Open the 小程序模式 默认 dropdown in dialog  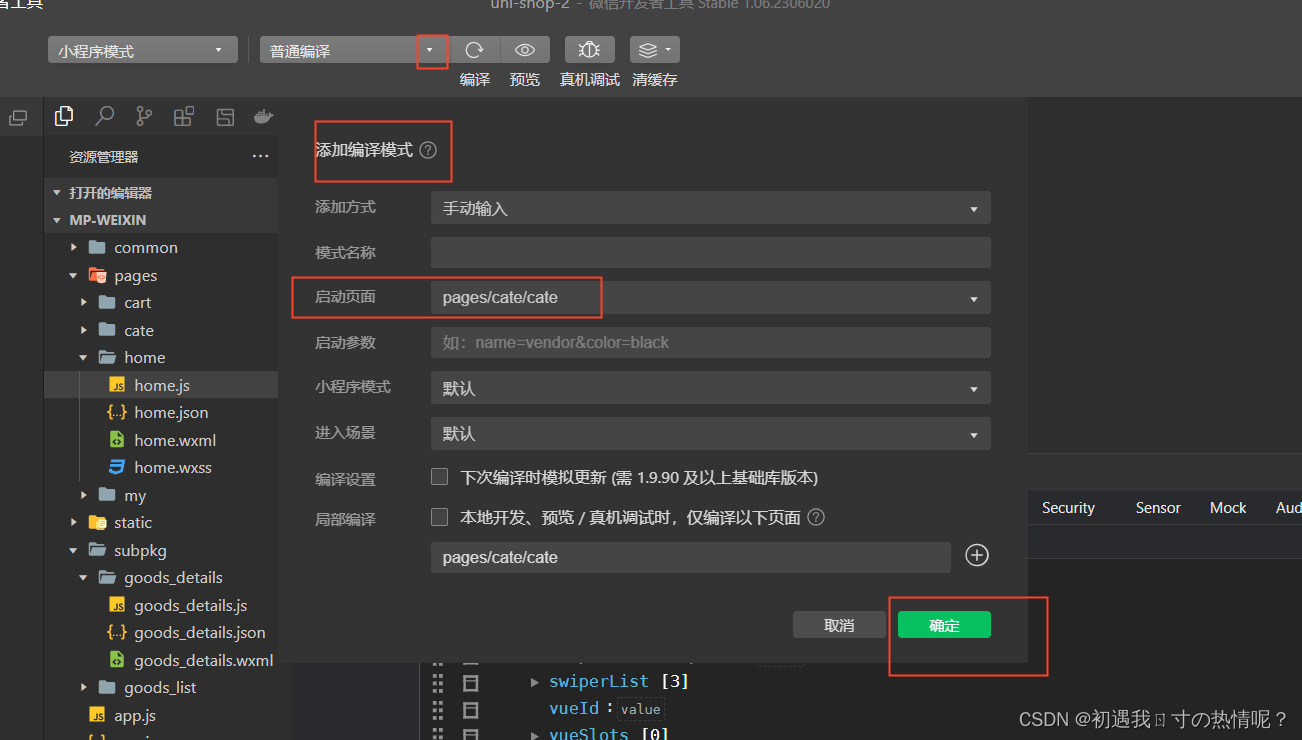click(x=711, y=388)
